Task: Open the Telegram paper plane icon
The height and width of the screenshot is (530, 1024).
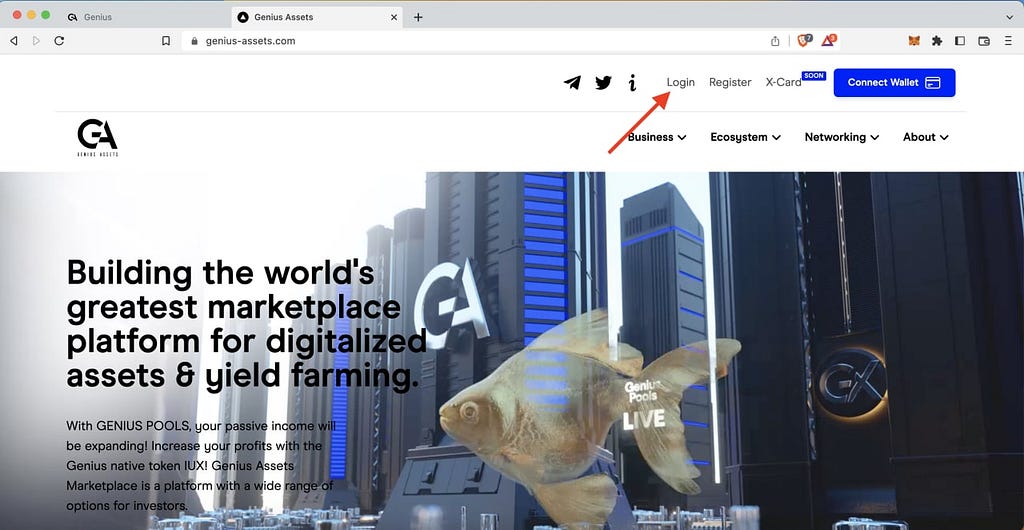Action: 572,83
